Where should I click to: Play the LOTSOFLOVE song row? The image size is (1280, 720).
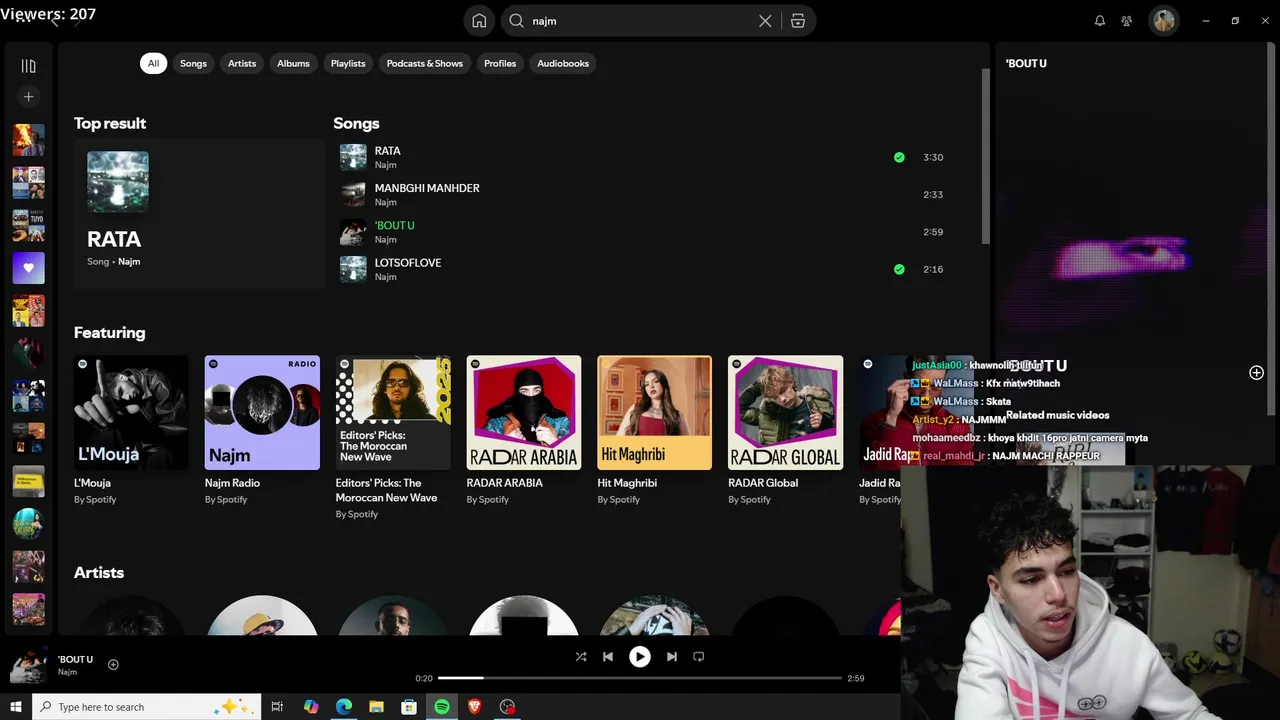[x=642, y=269]
